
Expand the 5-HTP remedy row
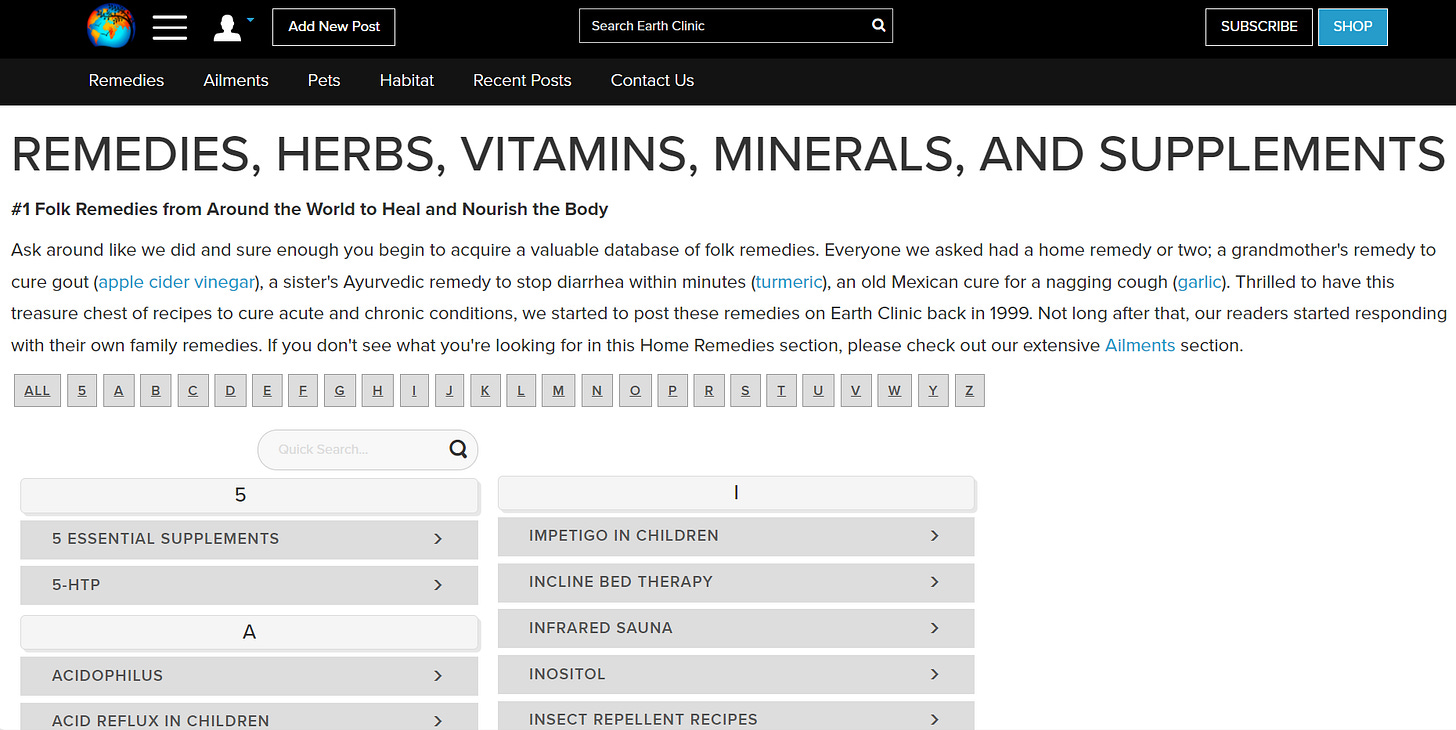249,585
